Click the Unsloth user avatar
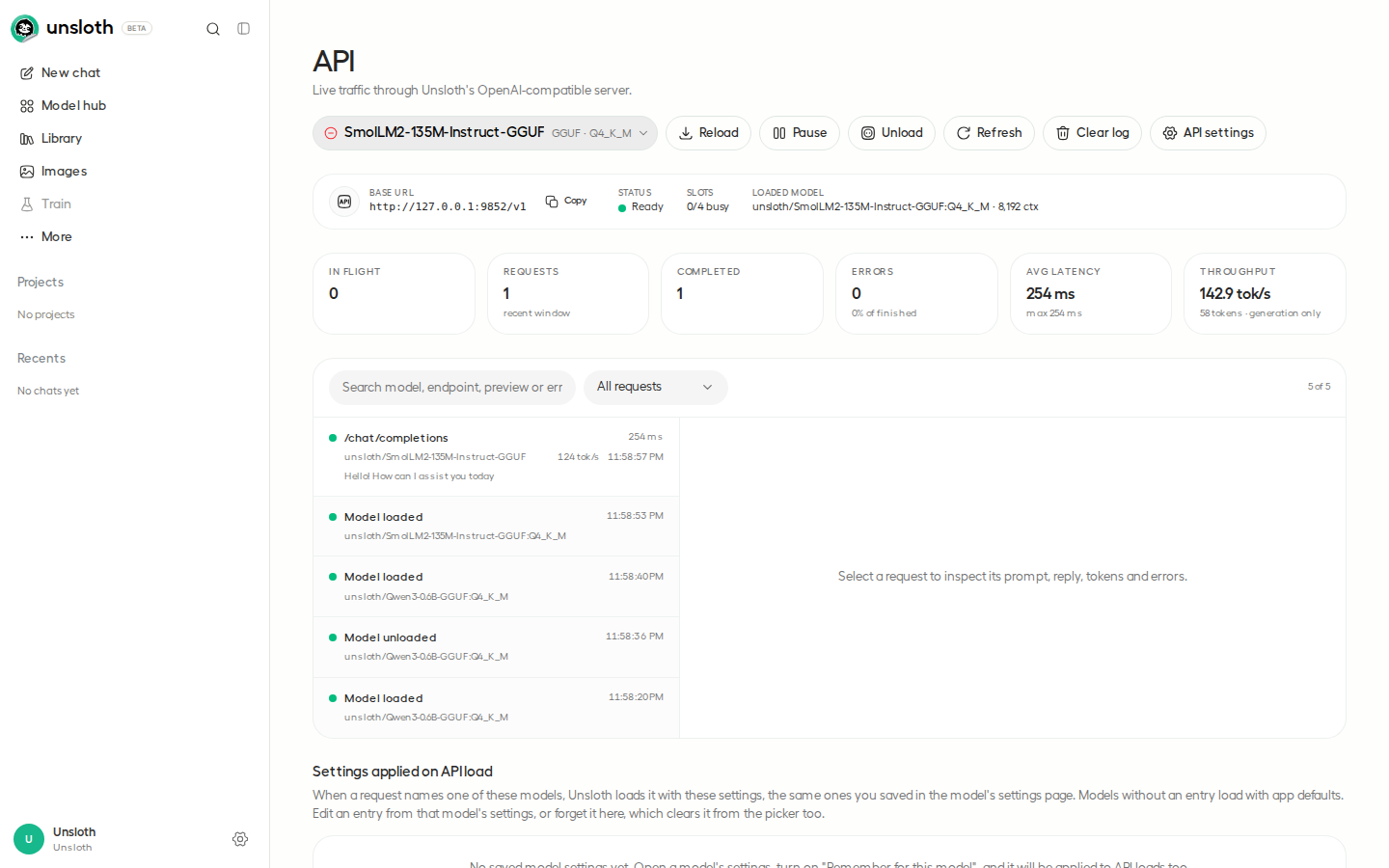This screenshot has height=868, width=1389. click(29, 839)
